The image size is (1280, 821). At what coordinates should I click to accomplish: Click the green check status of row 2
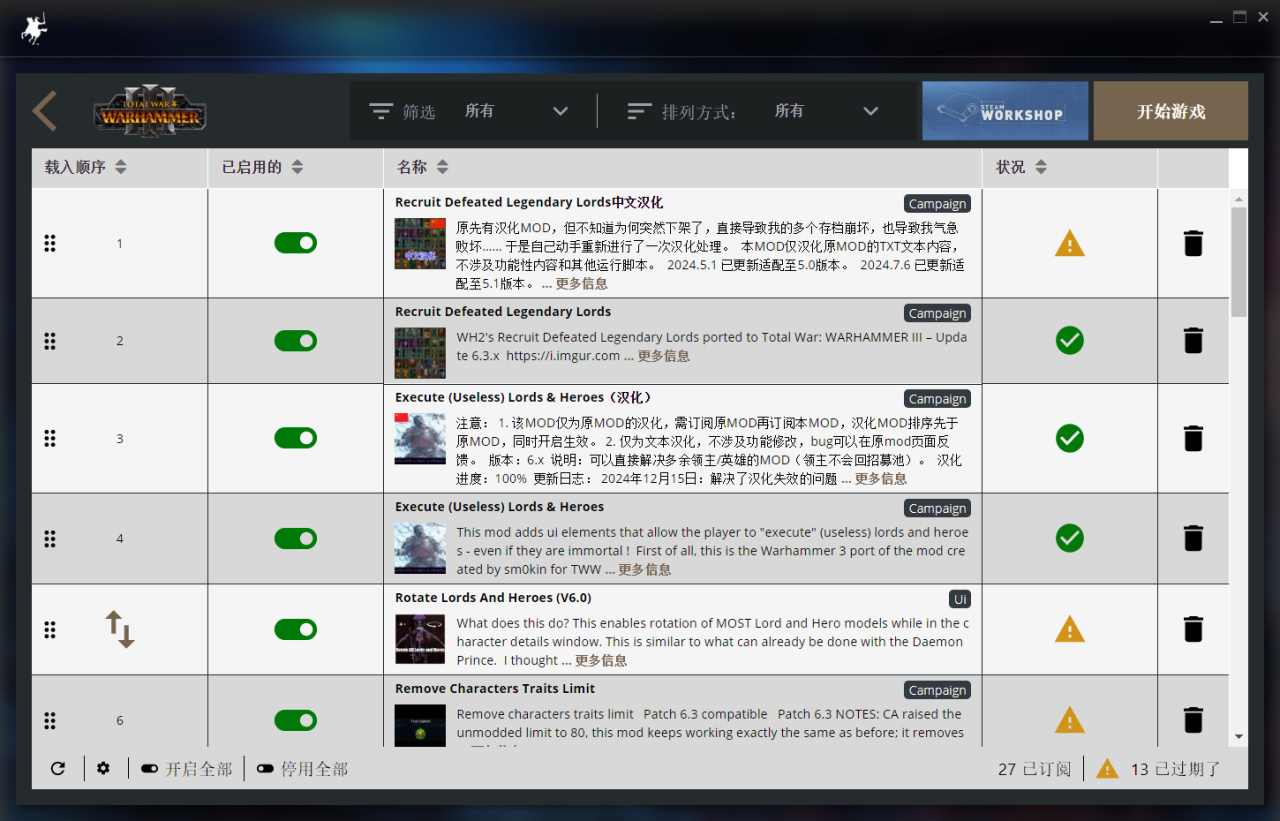[x=1070, y=341]
